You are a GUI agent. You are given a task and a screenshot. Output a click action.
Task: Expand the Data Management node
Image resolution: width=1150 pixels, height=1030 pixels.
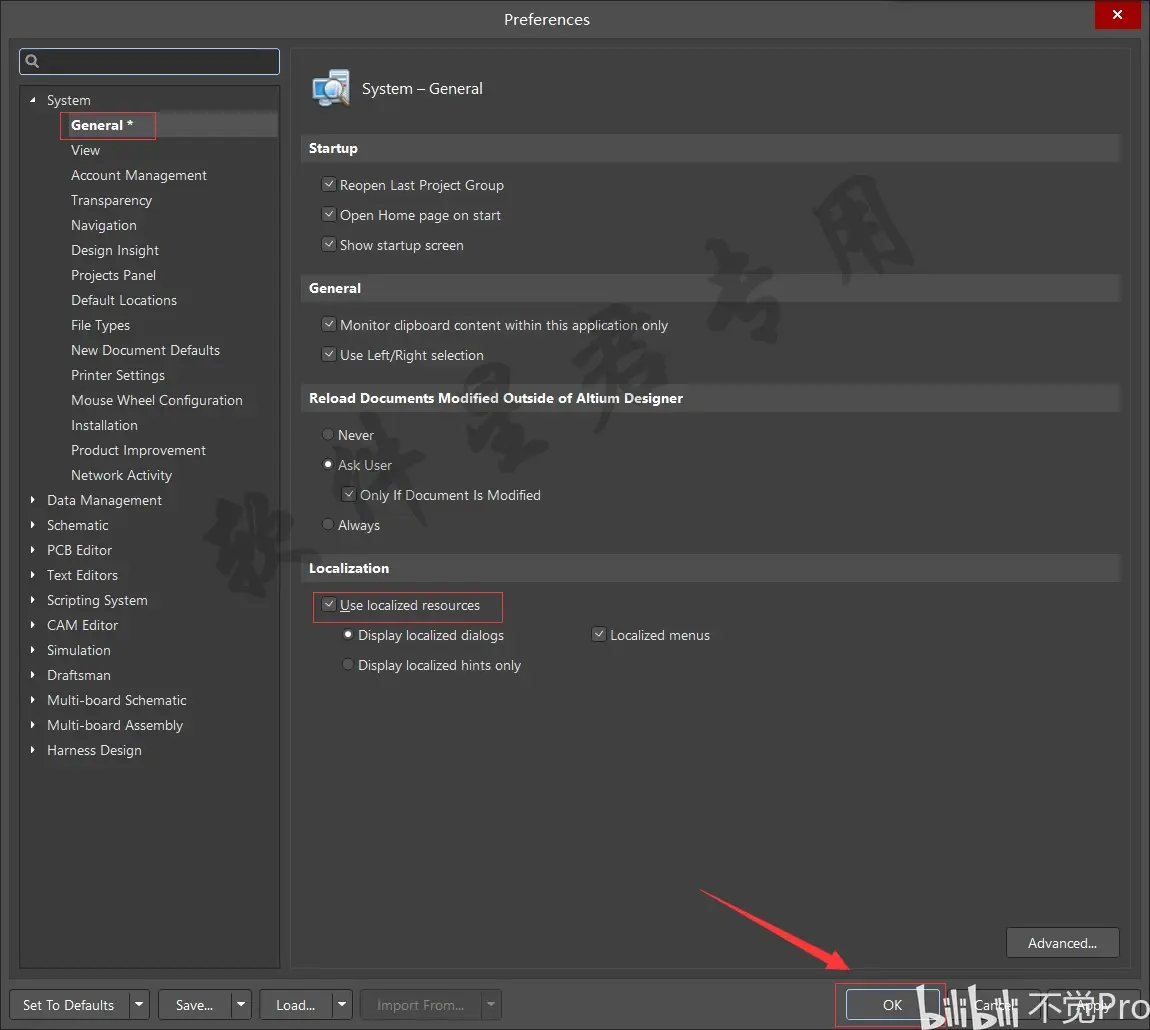point(32,500)
